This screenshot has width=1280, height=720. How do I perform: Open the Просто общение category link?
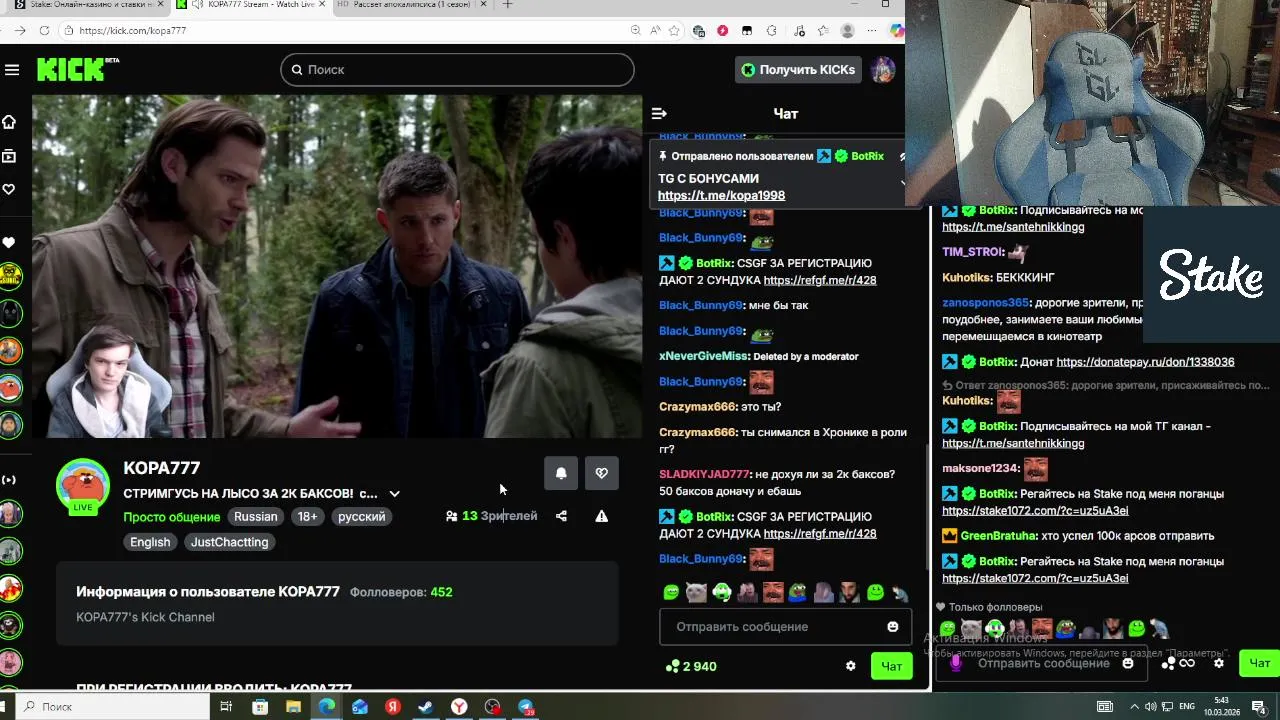tap(172, 517)
